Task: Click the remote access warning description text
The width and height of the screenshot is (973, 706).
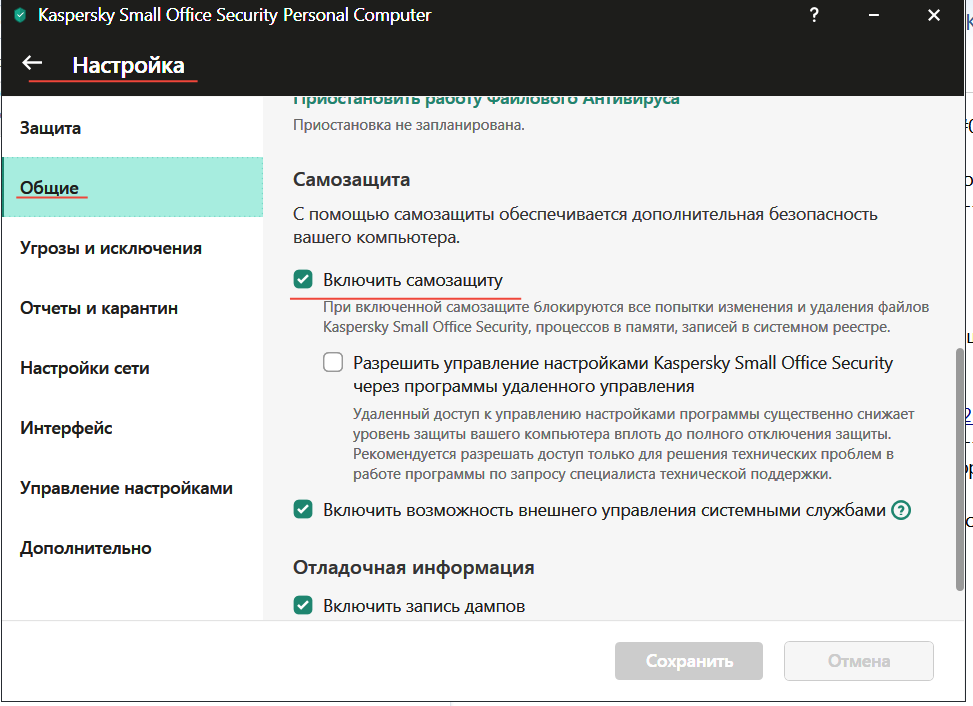Action: click(633, 444)
